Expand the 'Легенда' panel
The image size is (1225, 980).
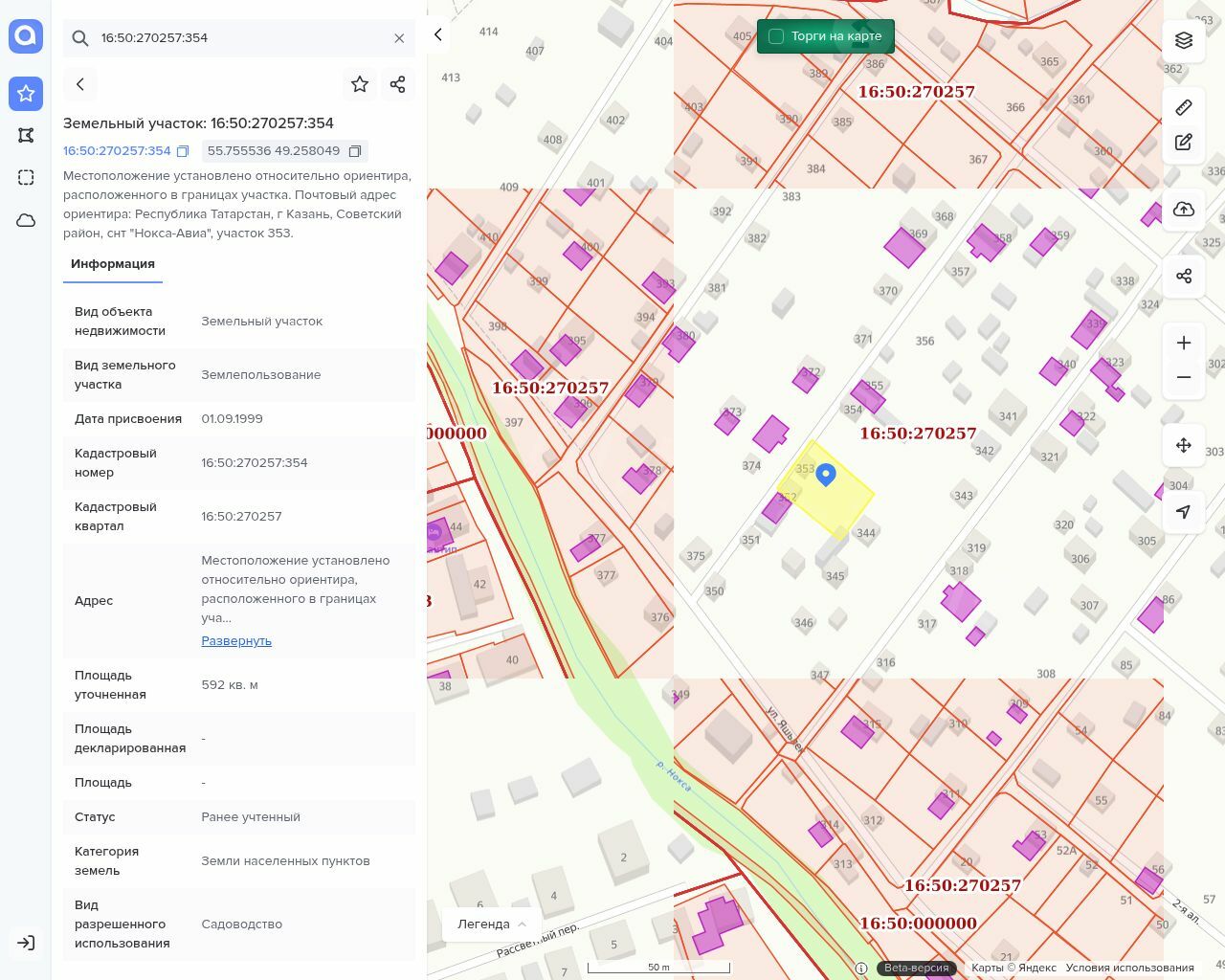pos(492,924)
